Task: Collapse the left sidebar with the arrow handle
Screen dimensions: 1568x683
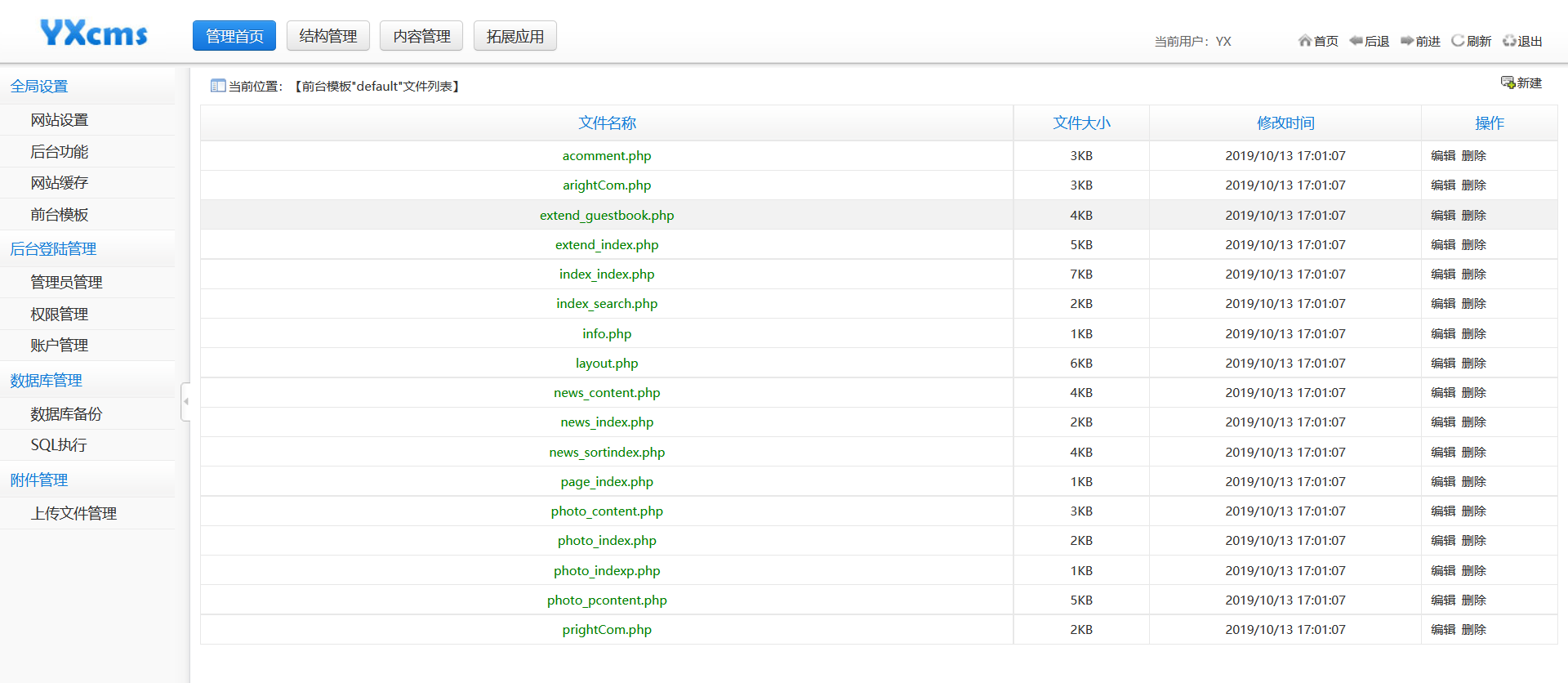Action: (x=185, y=401)
